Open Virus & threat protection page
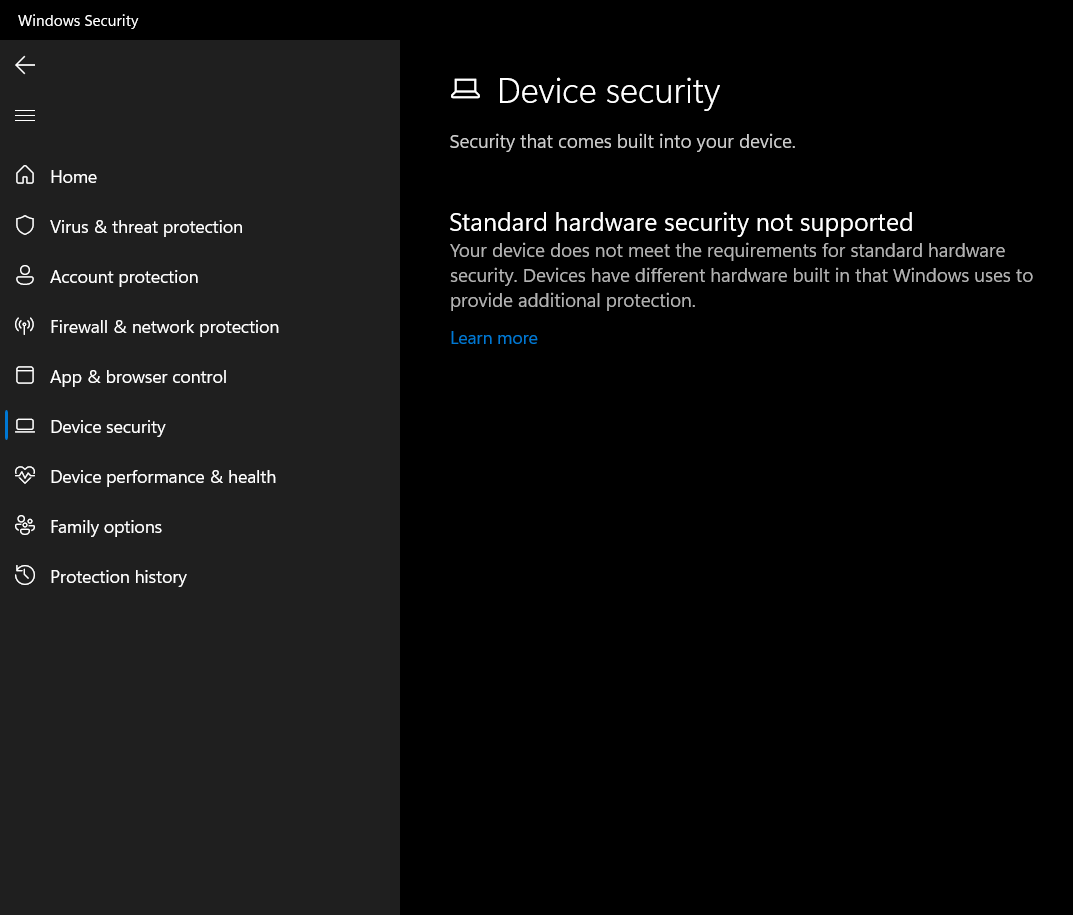The image size is (1073, 915). click(146, 227)
